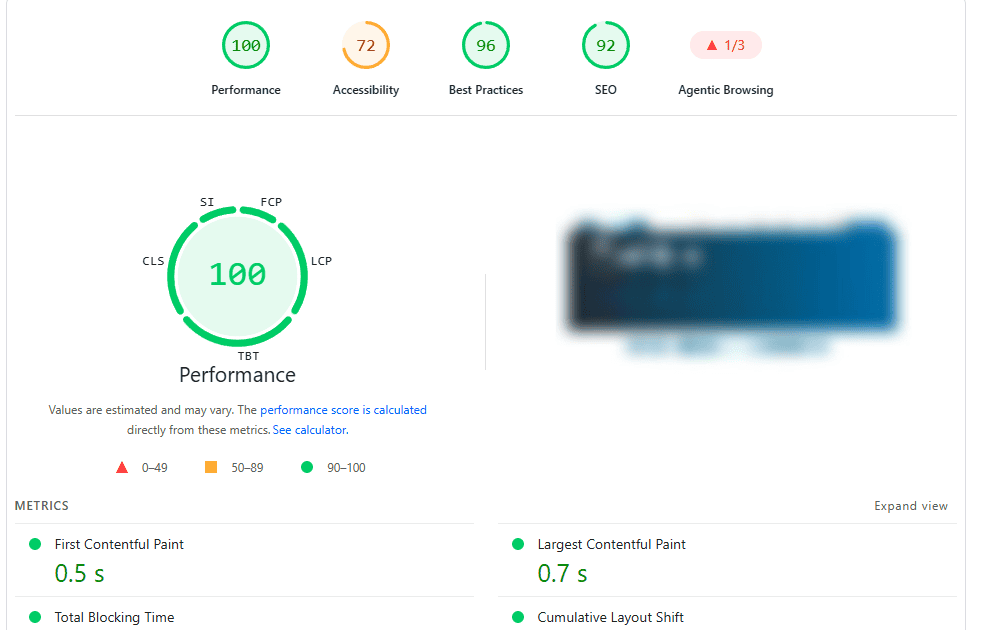Click the large Performance heading under the gauge
This screenshot has width=983, height=630.
click(238, 375)
